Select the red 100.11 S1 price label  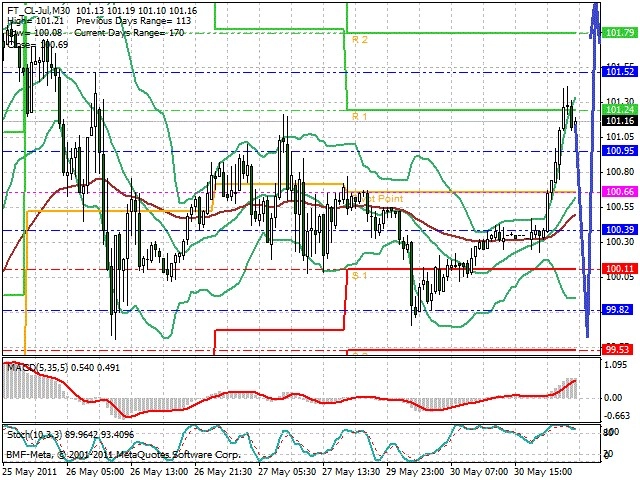click(618, 269)
